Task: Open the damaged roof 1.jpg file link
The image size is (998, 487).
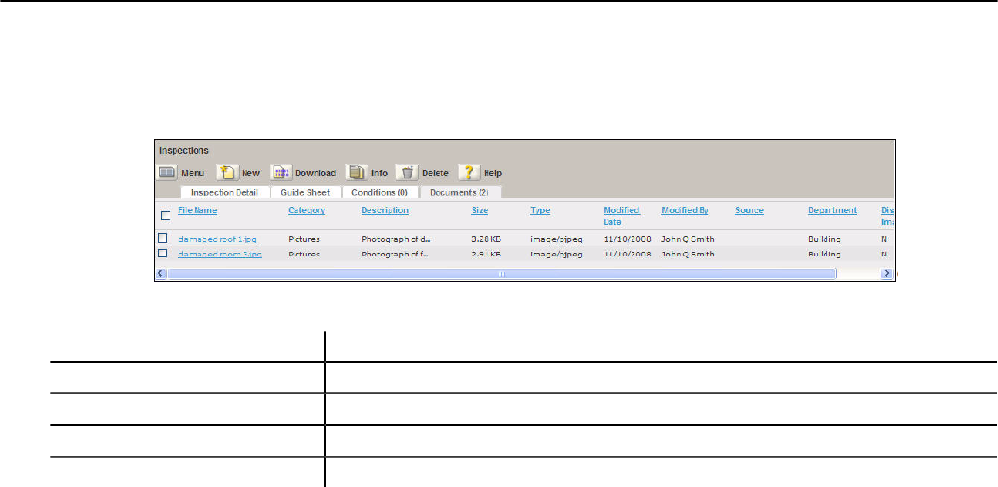Action: click(218, 239)
